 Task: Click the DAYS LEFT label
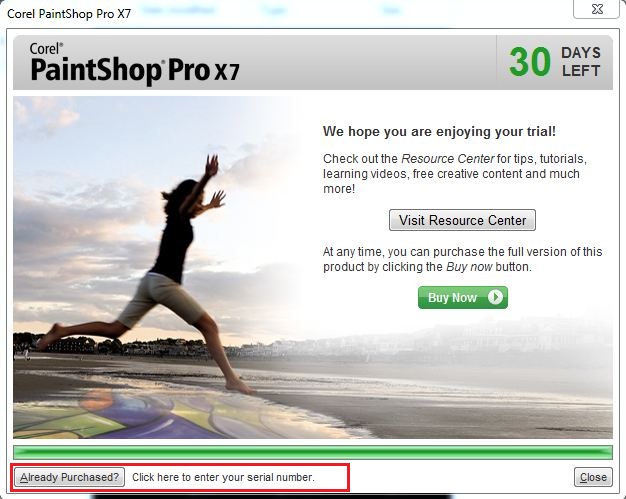[580, 62]
